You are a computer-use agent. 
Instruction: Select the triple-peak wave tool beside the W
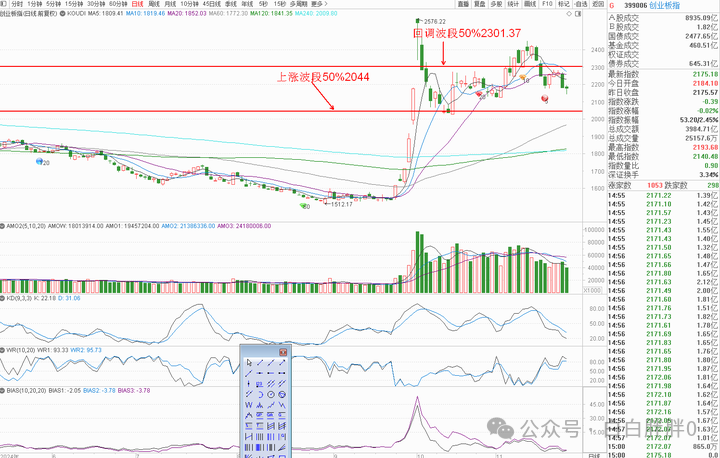point(260,405)
